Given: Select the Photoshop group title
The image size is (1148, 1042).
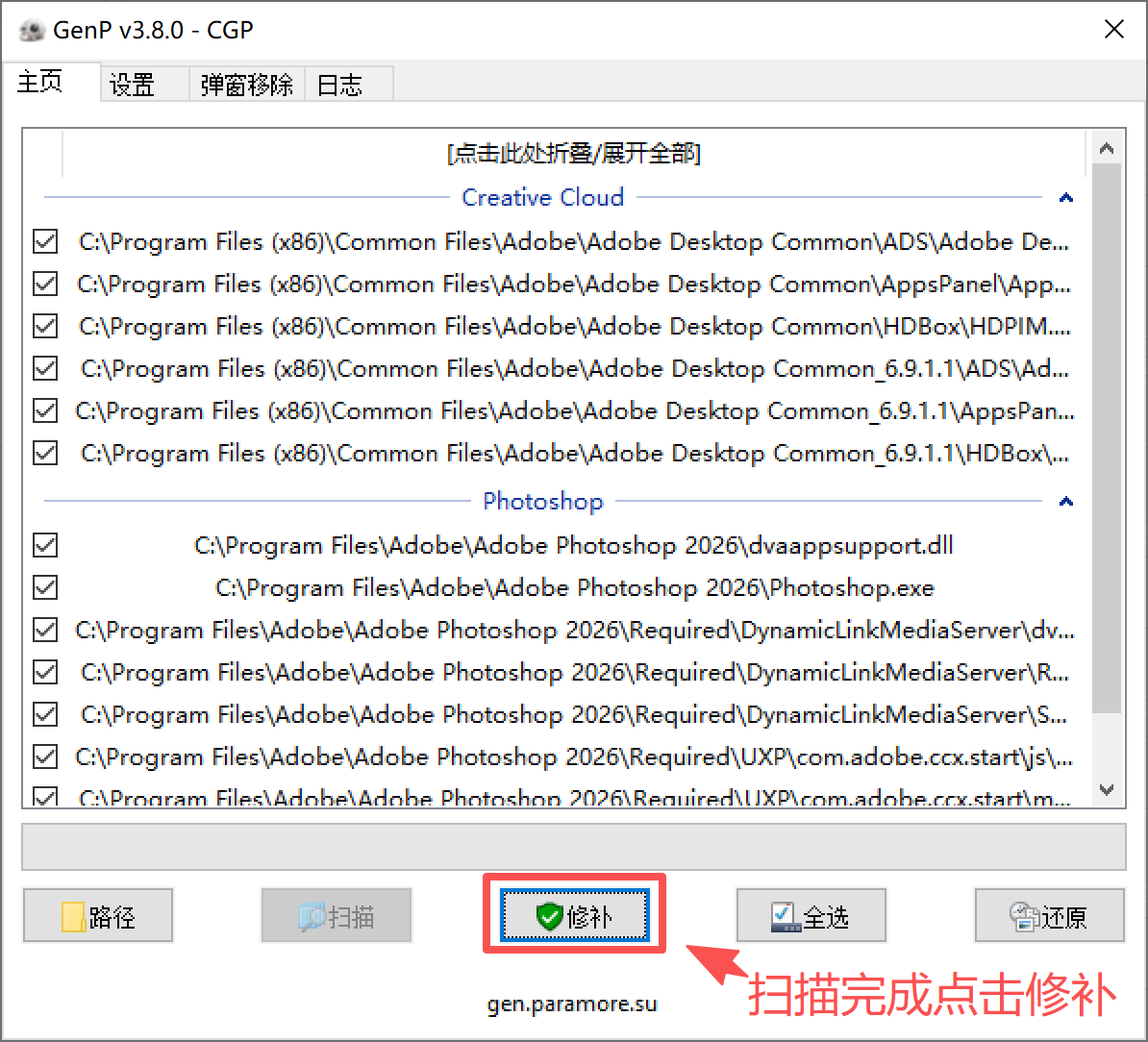Looking at the screenshot, I should (542, 501).
